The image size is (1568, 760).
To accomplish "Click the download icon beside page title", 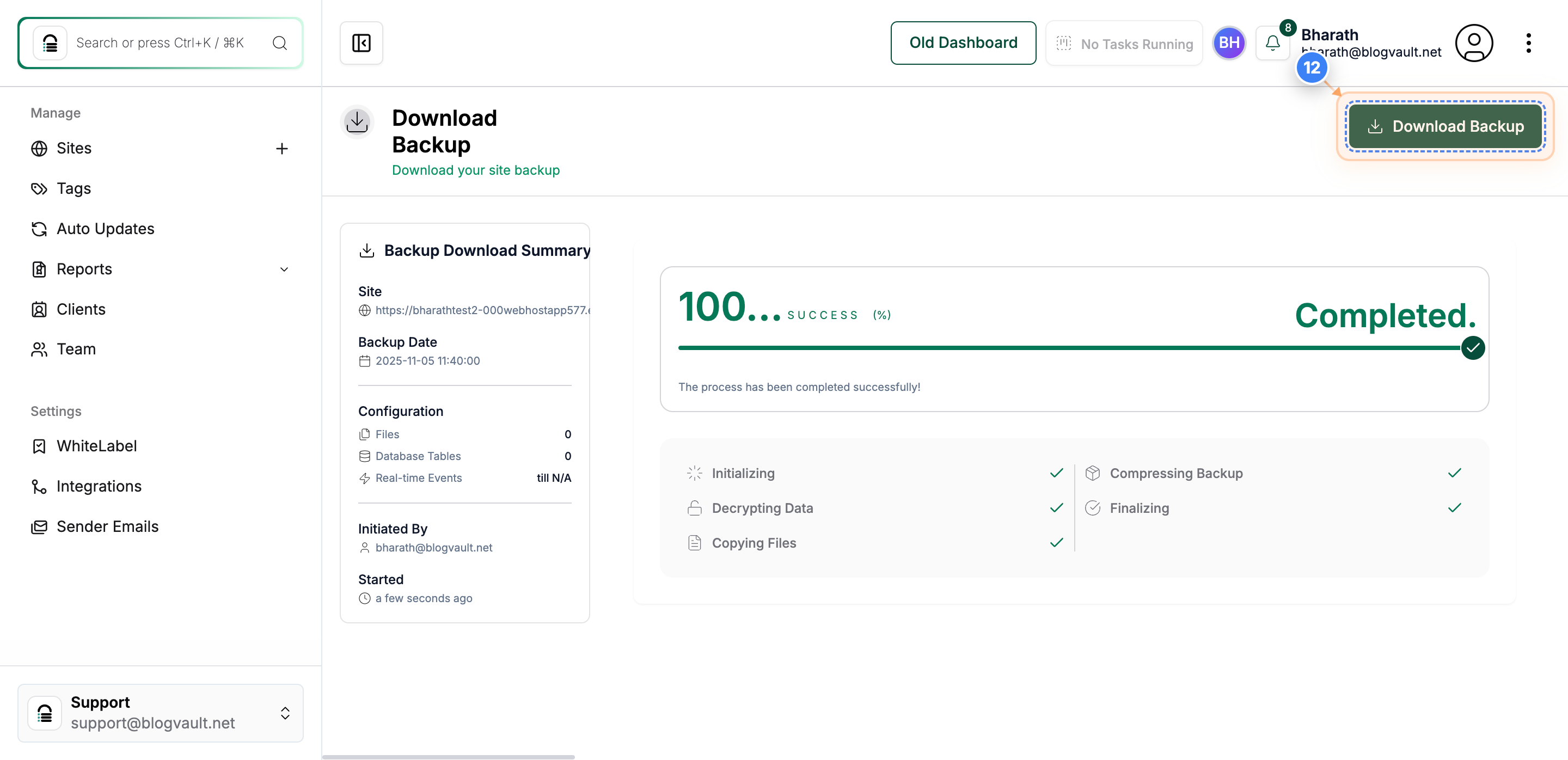I will 357,122.
